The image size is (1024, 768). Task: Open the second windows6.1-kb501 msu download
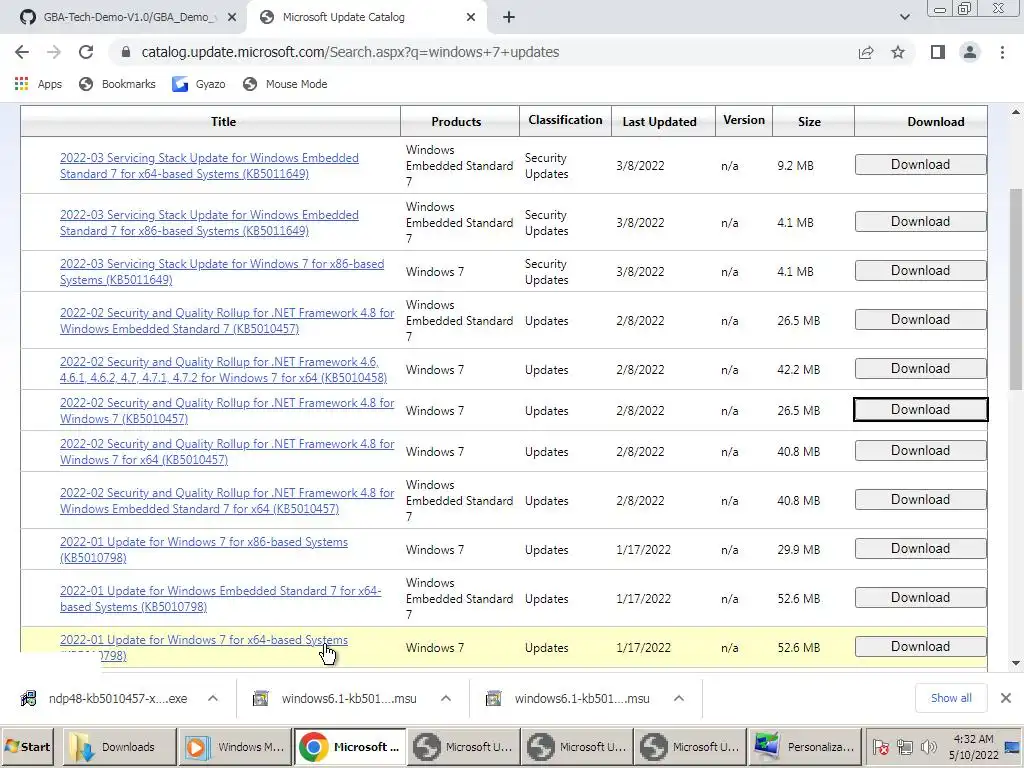tap(569, 699)
